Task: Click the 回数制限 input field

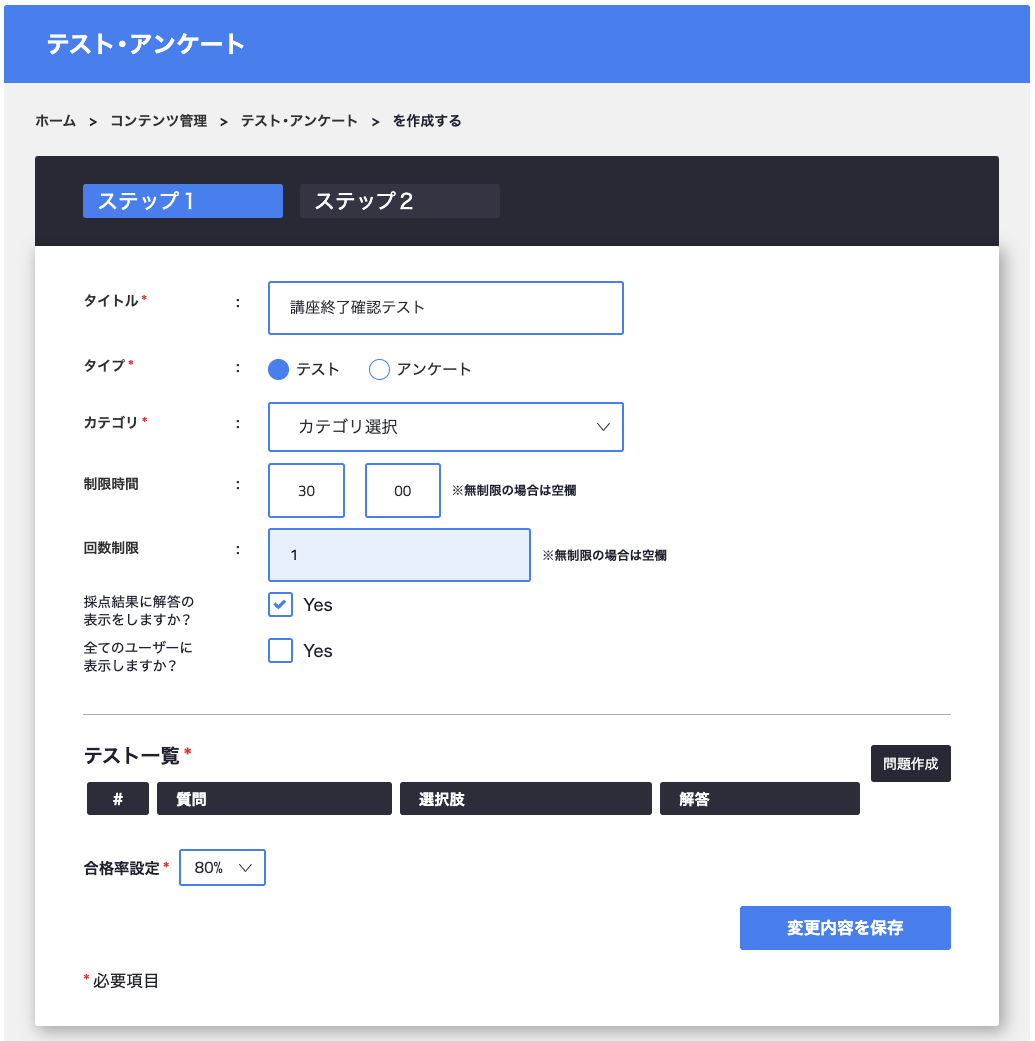Action: [x=399, y=555]
